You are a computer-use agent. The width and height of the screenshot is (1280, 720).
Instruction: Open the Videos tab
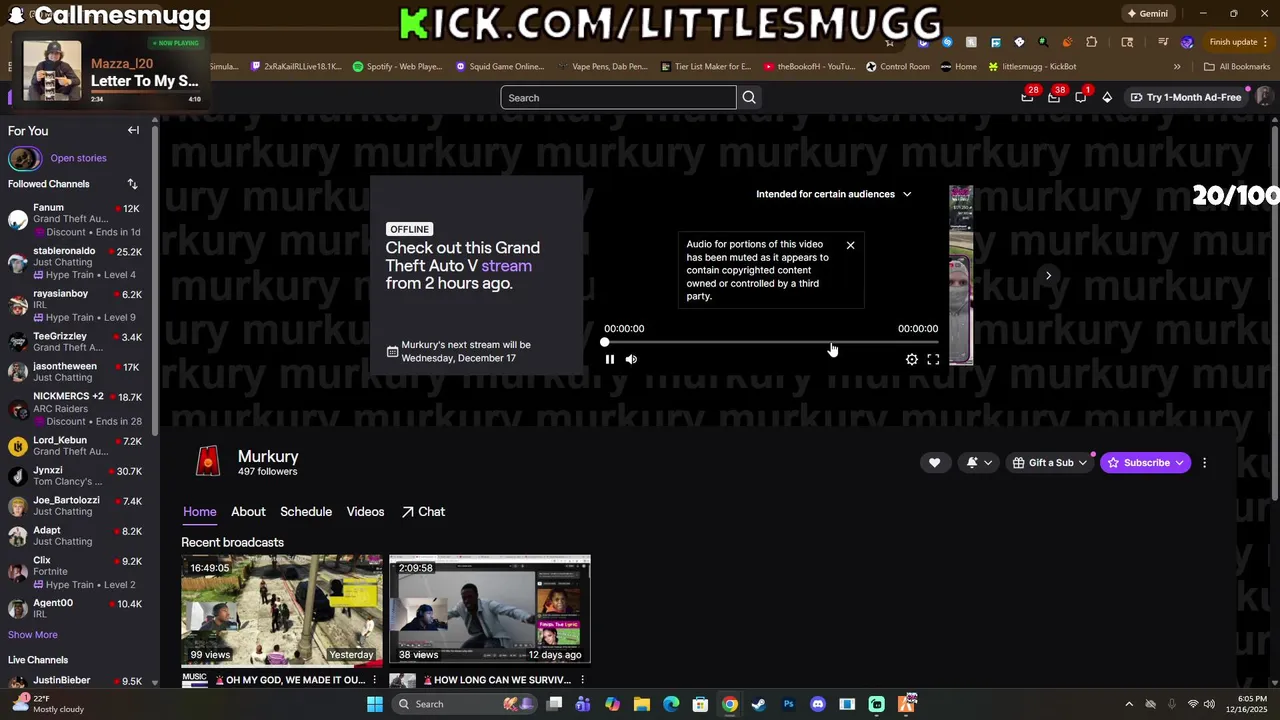click(365, 512)
